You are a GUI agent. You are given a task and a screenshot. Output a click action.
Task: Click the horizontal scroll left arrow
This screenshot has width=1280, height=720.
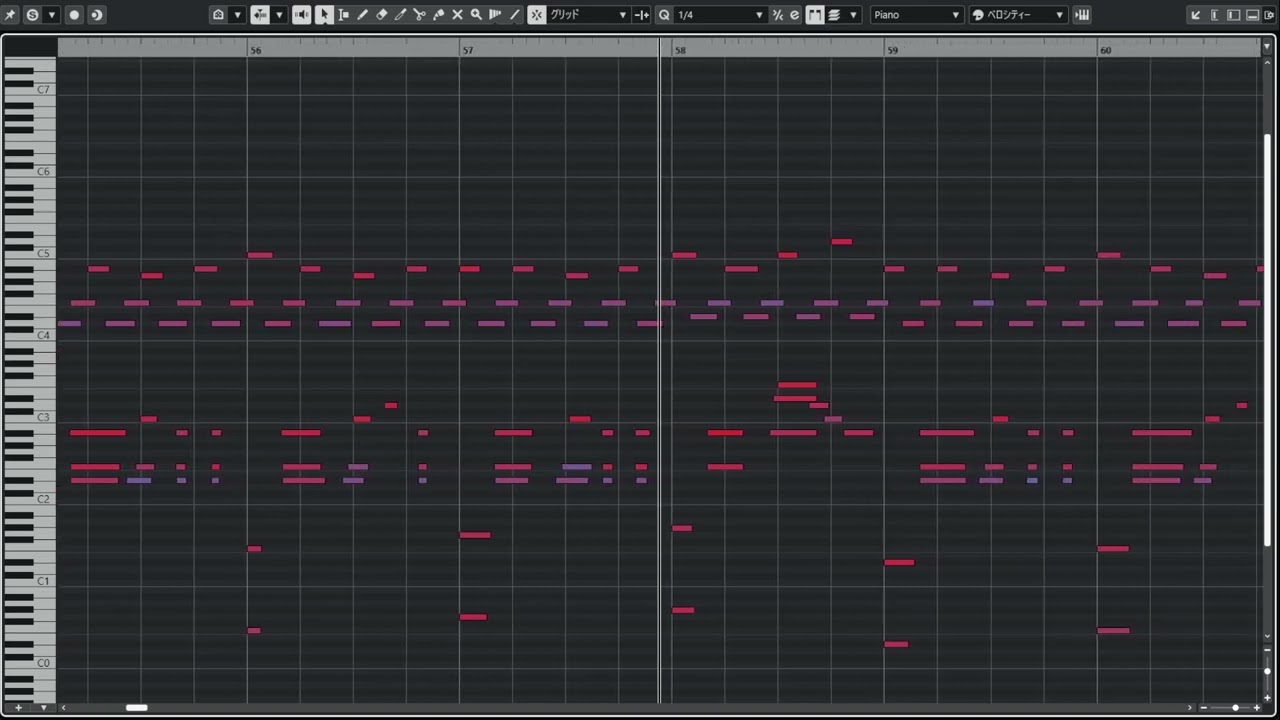click(64, 708)
